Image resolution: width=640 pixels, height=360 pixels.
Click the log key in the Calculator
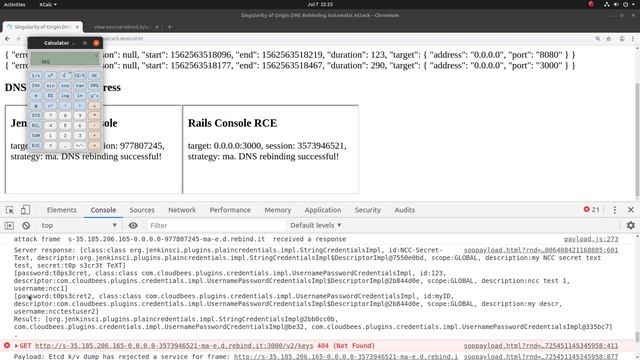(65, 96)
